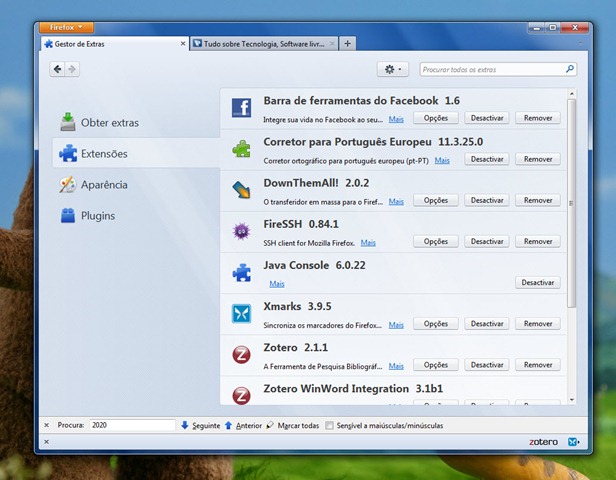Desactivar the Zotero 2.1.1 extension
This screenshot has height=480, width=616.
tap(487, 365)
